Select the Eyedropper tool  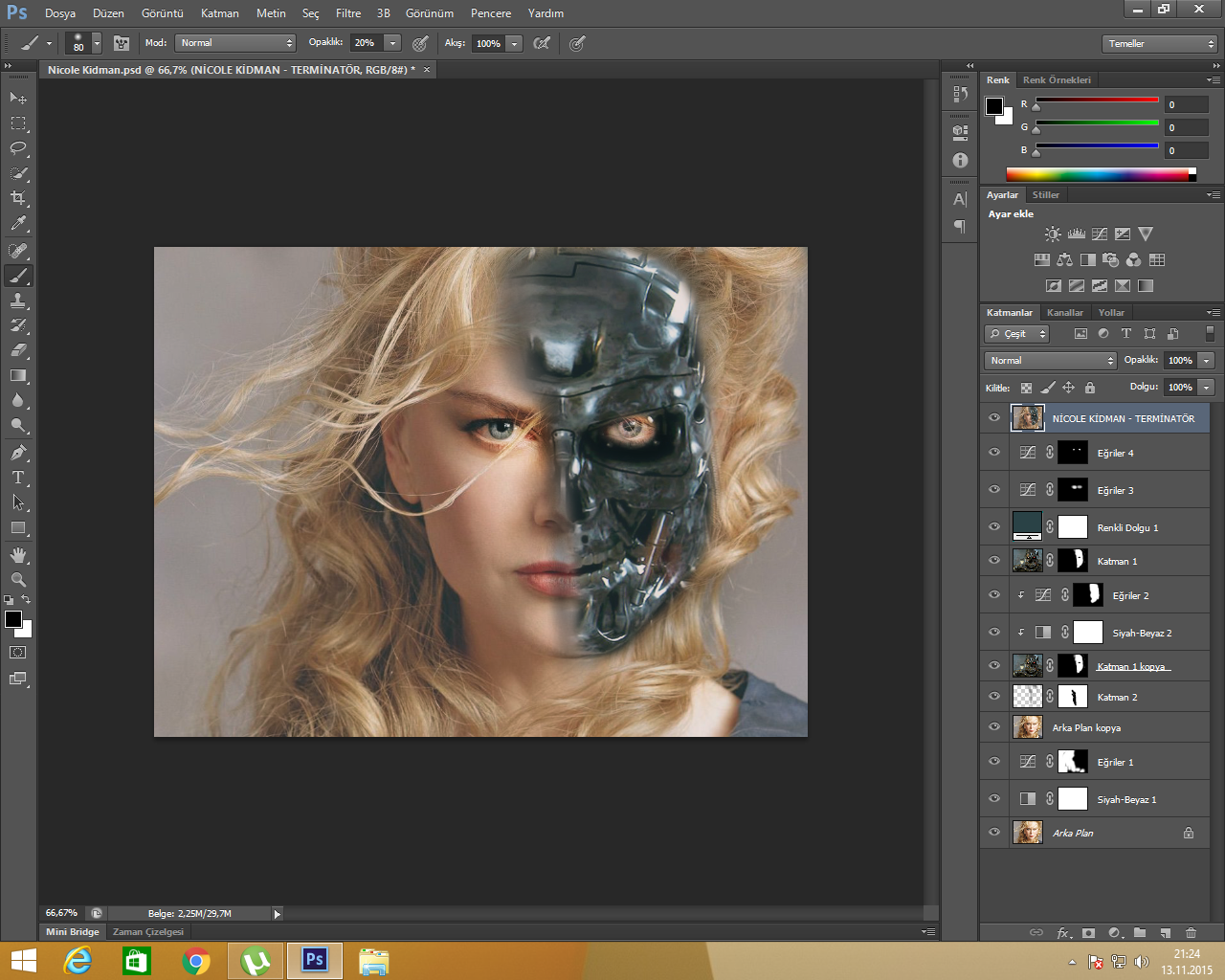click(x=18, y=224)
